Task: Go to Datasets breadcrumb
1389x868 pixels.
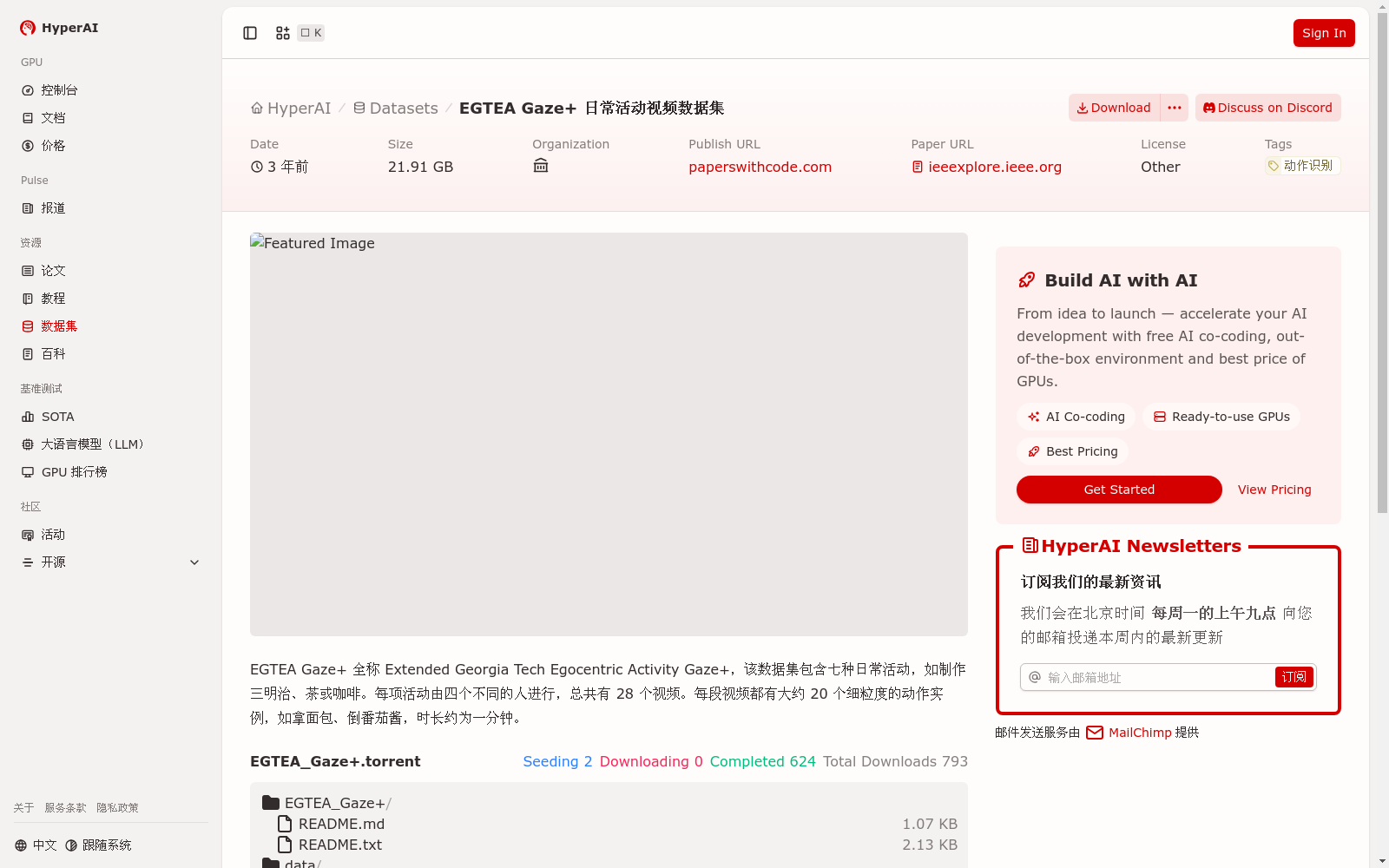Action: [x=395, y=108]
